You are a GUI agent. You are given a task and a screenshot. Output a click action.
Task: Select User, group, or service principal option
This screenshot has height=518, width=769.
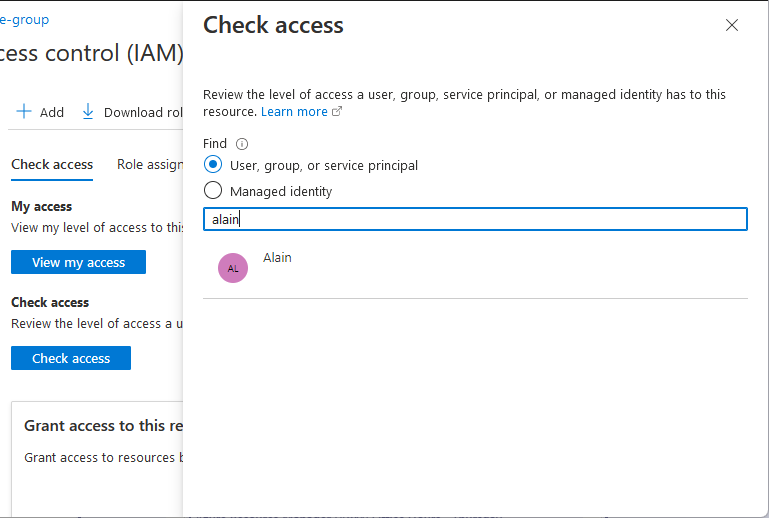pos(213,164)
